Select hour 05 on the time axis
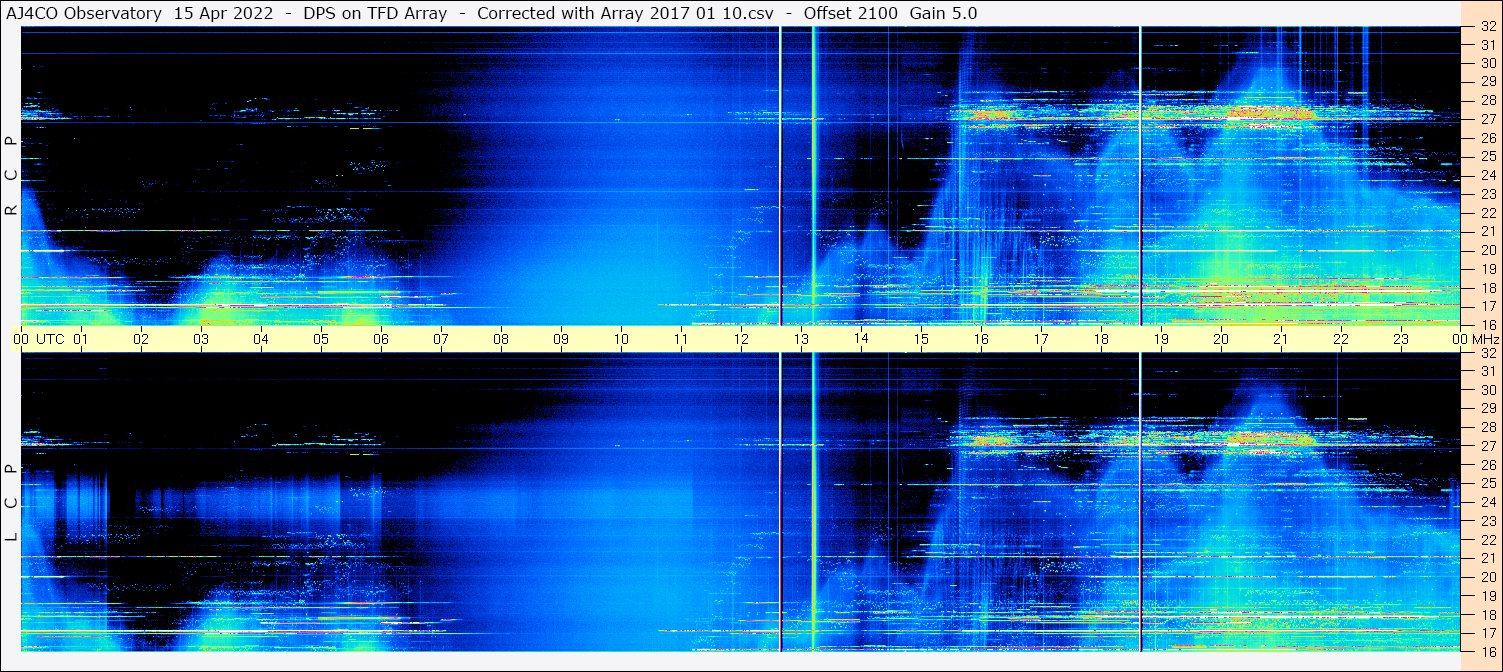1503x672 pixels. (x=321, y=339)
